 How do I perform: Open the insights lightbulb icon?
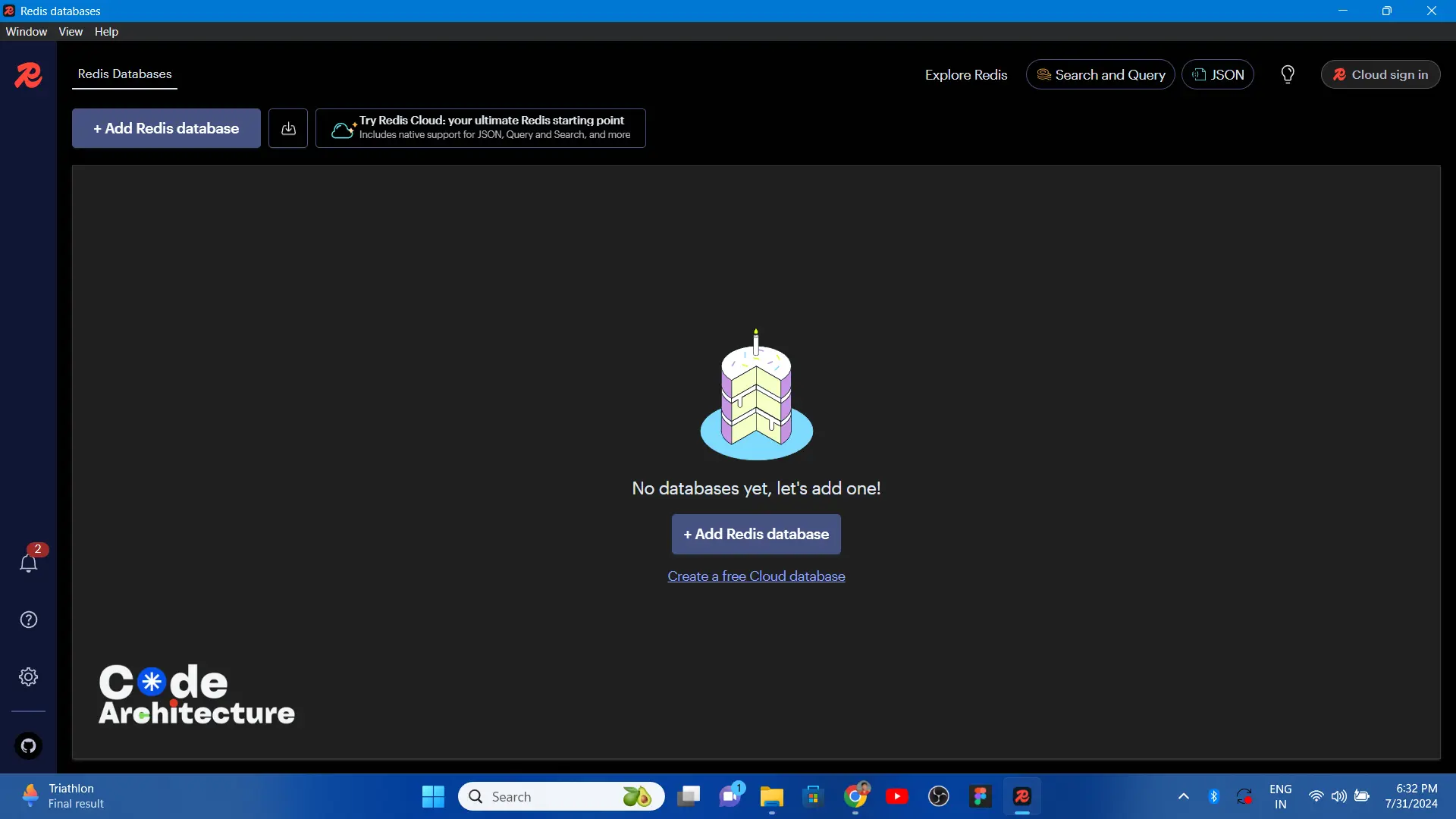point(1288,74)
